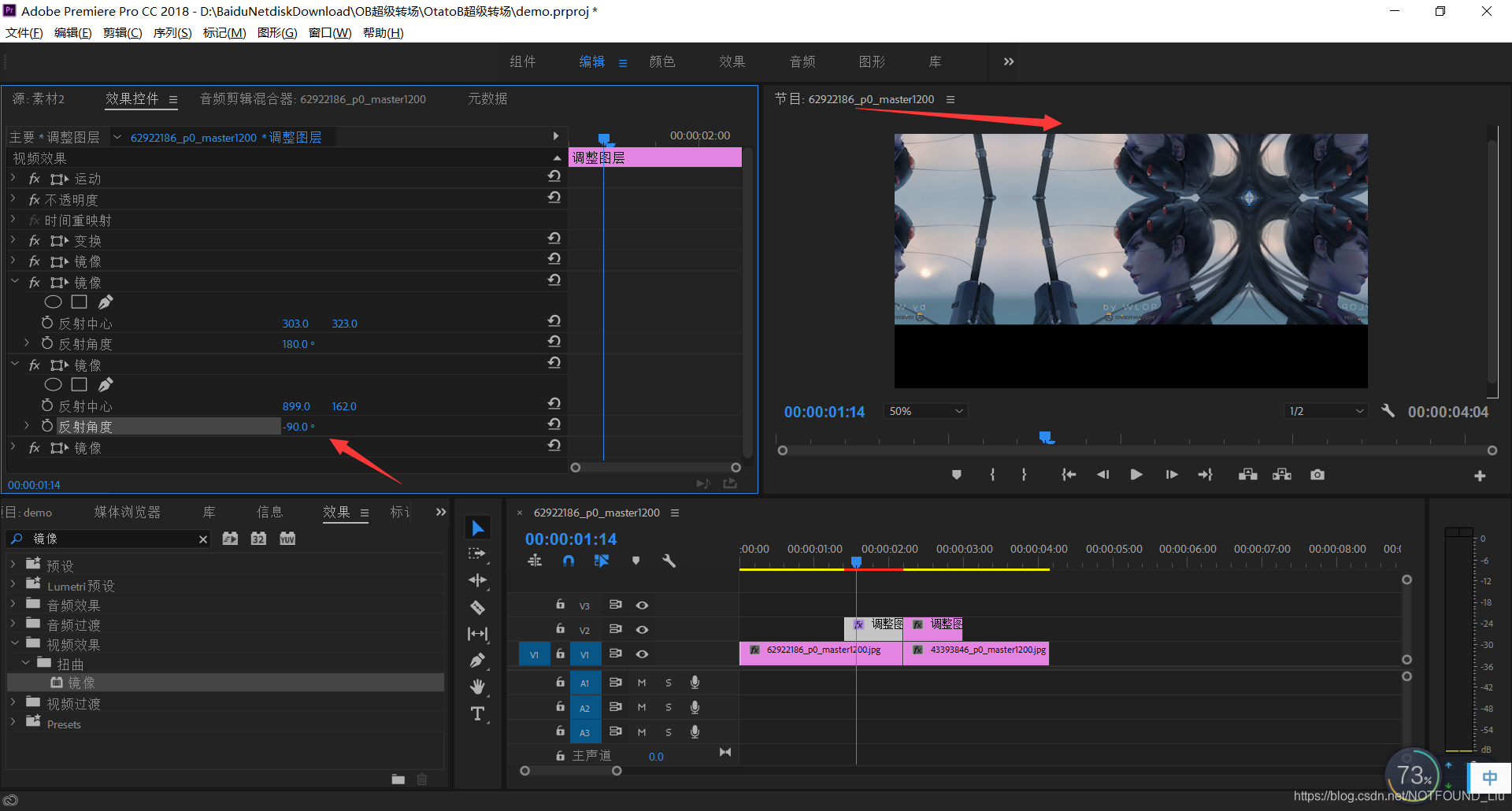Image resolution: width=1512 pixels, height=811 pixels.
Task: Select the Type tool
Action: point(477,714)
